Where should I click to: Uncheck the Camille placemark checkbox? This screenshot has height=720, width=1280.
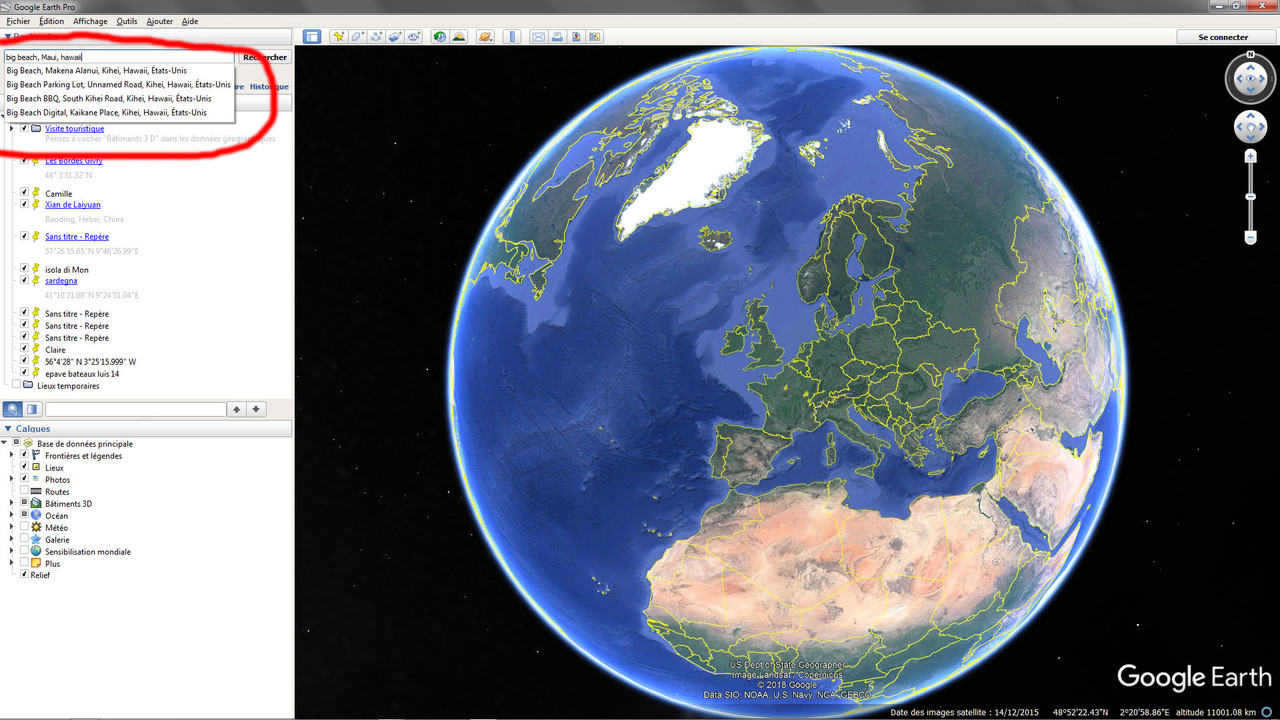24,193
